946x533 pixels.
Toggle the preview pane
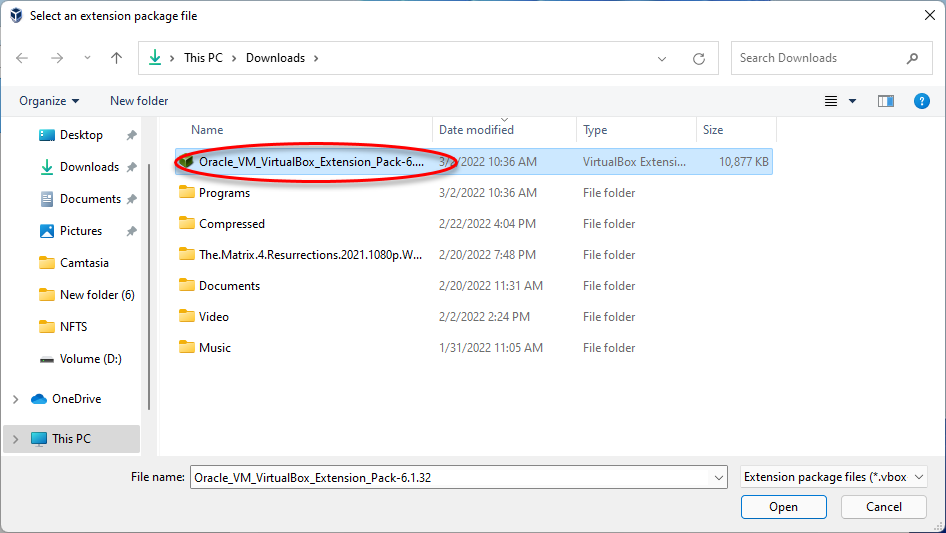[886, 101]
